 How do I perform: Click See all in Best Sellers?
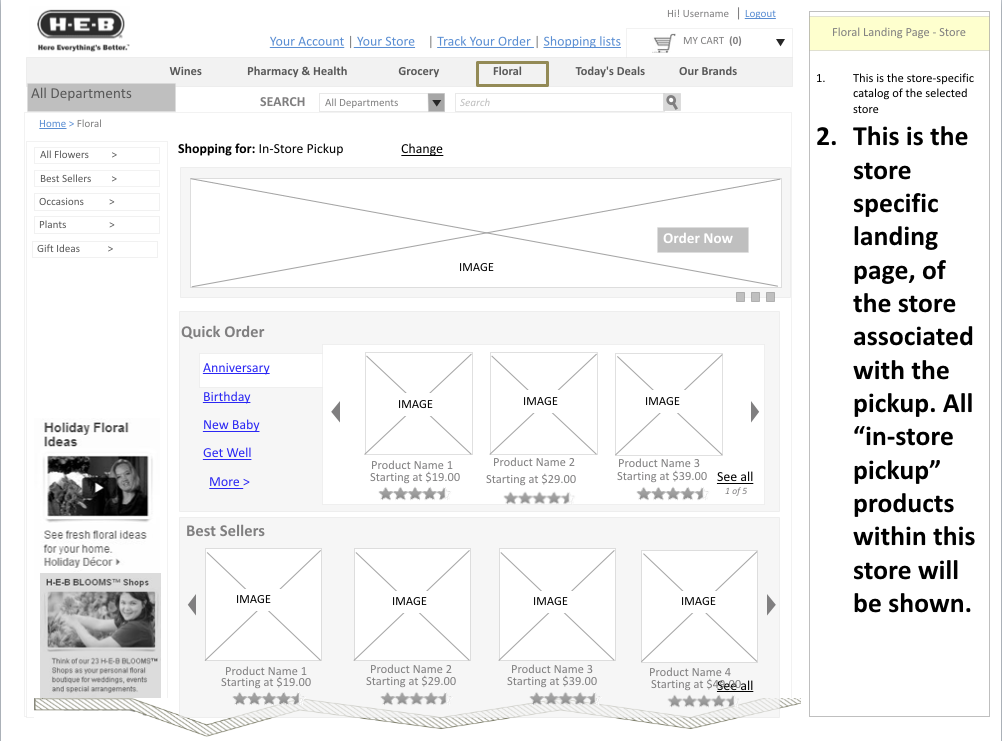[735, 686]
